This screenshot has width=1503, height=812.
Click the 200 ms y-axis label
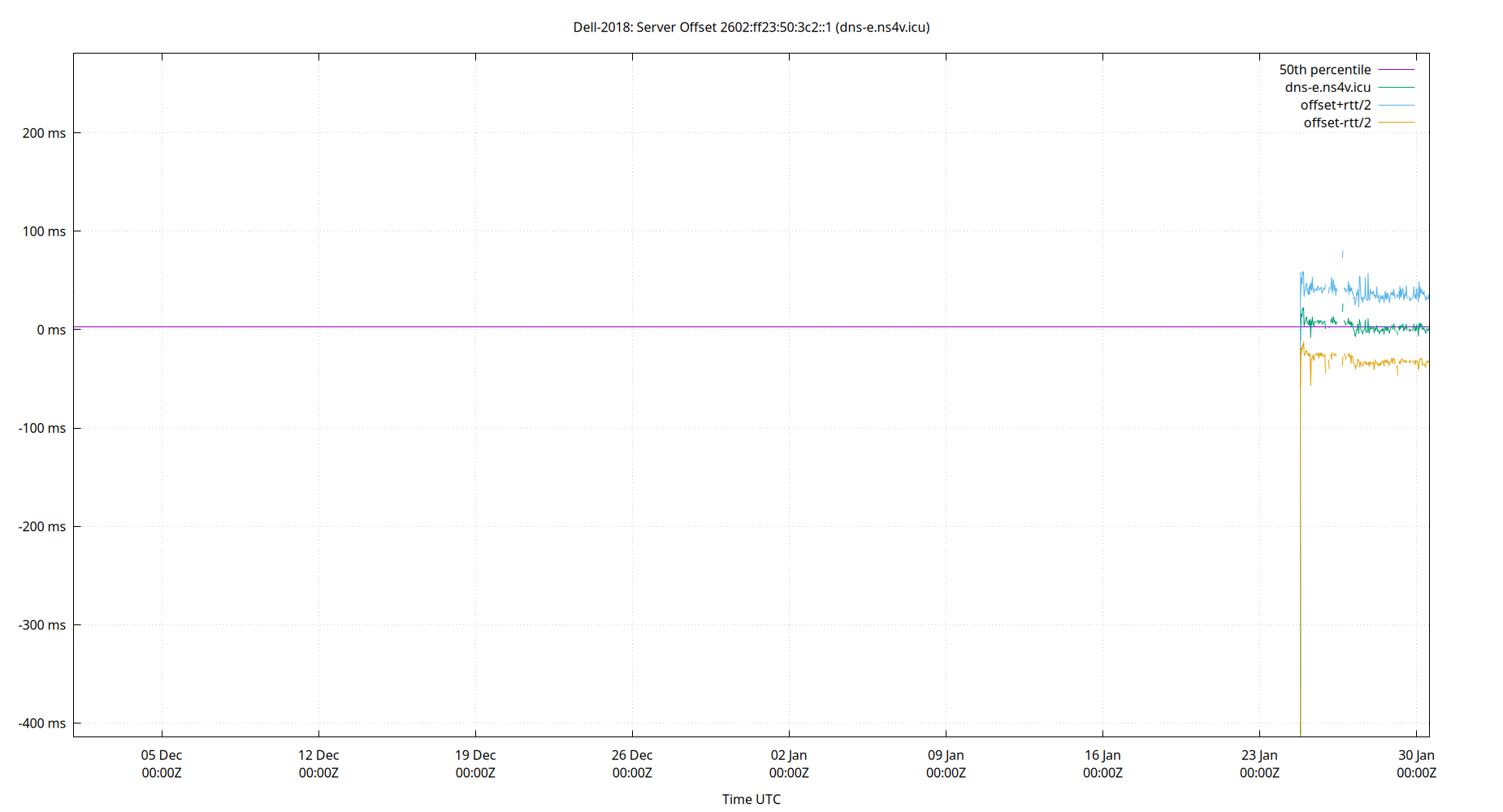click(45, 132)
